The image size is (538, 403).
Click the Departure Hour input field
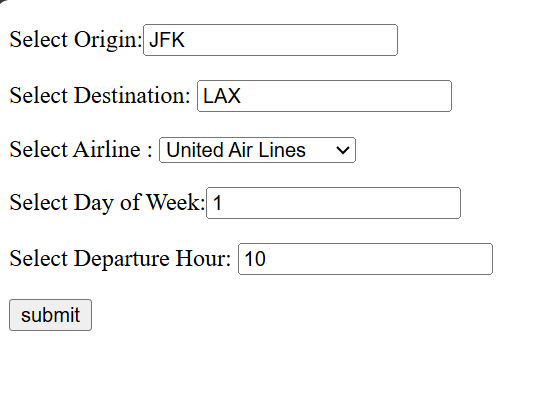(365, 259)
